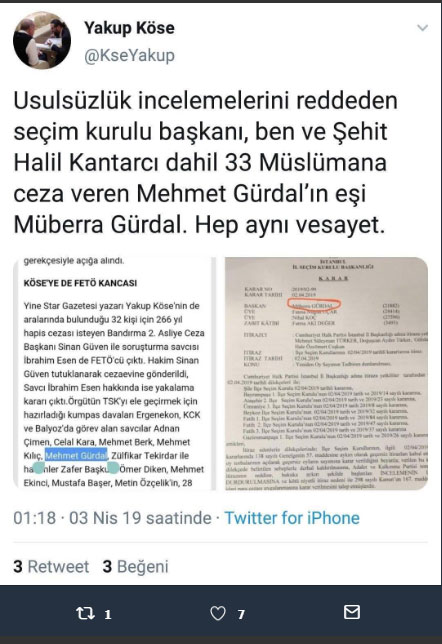View the list under 3 Beğeni
Screen dimensions: 442x644
[136, 566]
